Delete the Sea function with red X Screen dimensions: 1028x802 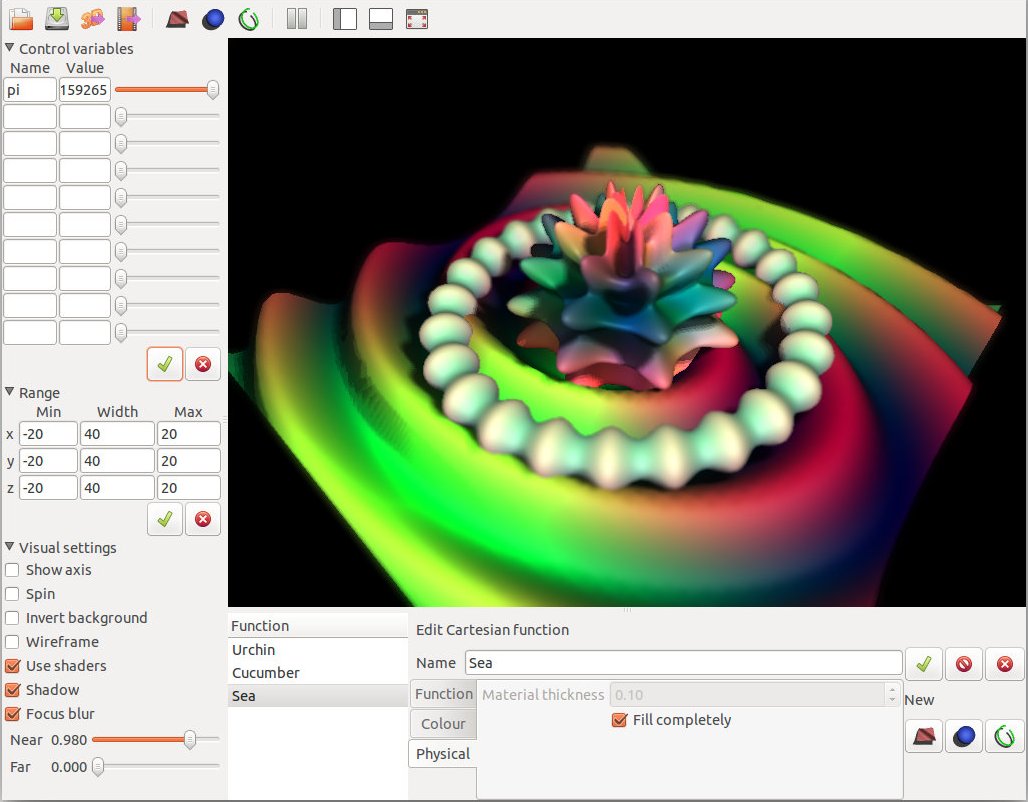[1004, 664]
